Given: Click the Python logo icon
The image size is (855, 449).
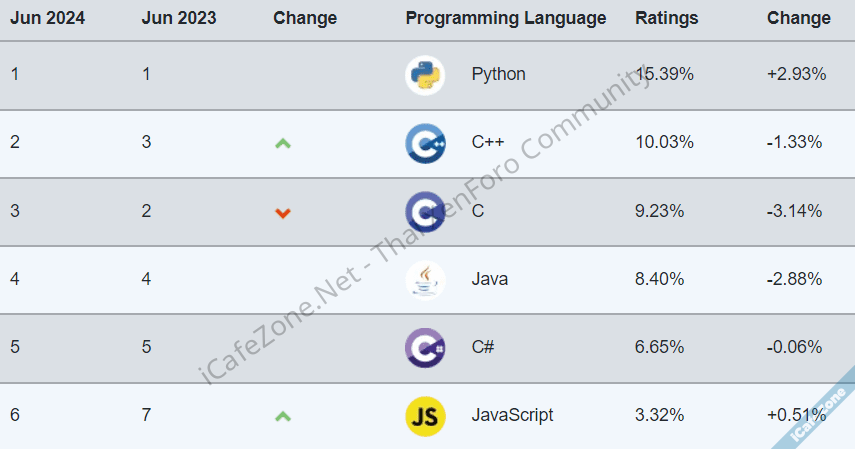Looking at the screenshot, I should click(425, 75).
